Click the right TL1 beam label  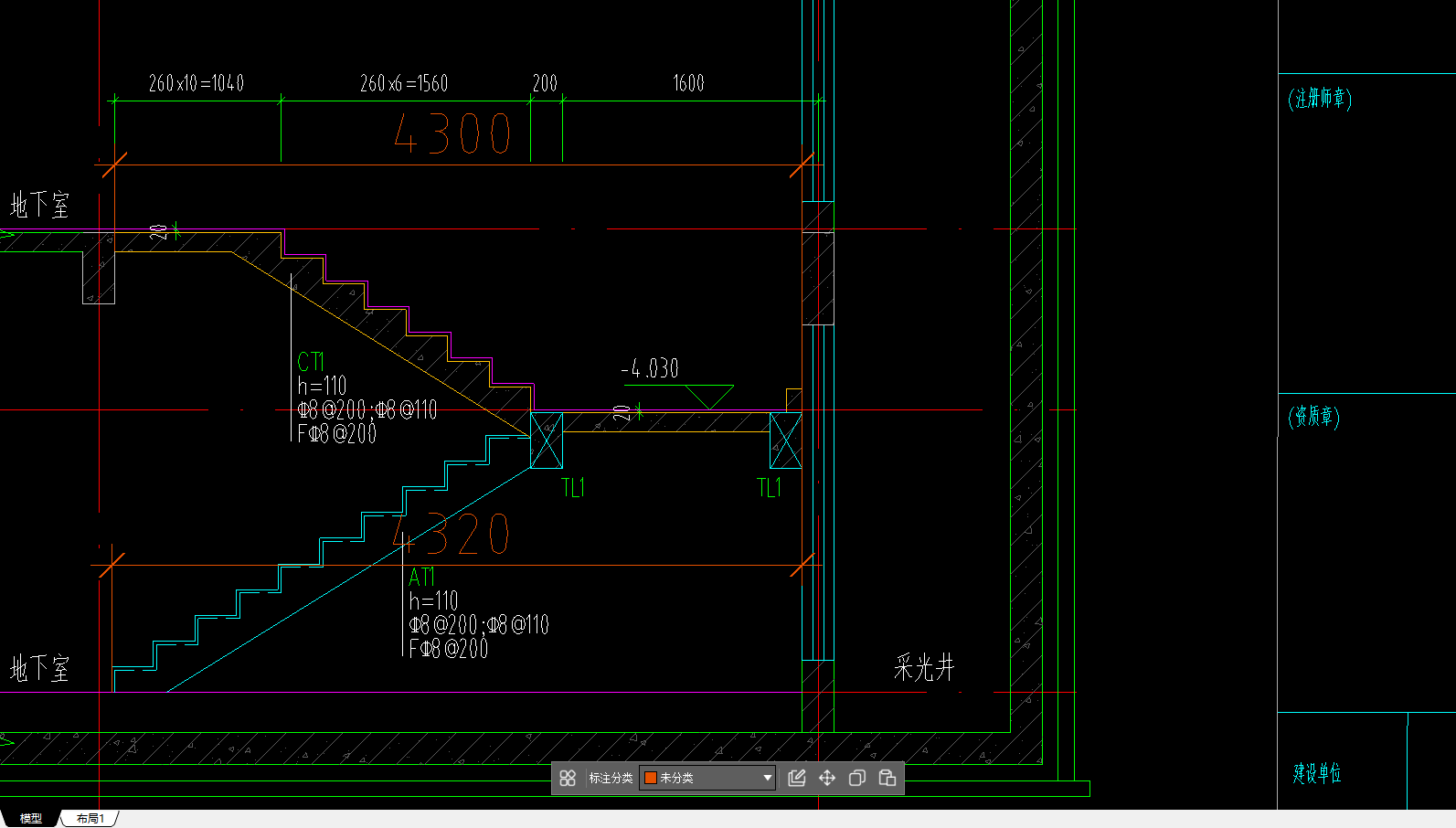[x=770, y=488]
